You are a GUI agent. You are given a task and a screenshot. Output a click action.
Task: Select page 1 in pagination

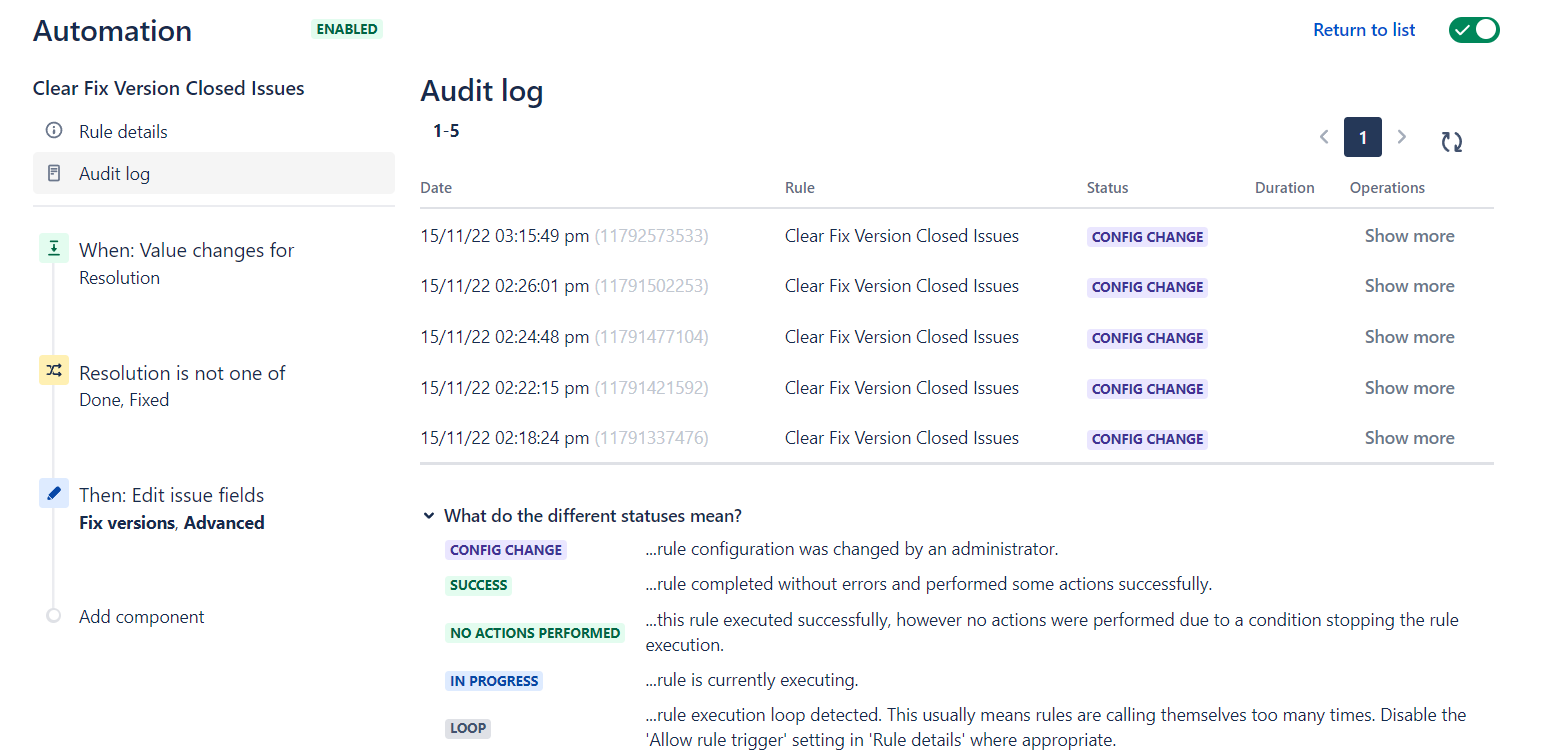1362,137
